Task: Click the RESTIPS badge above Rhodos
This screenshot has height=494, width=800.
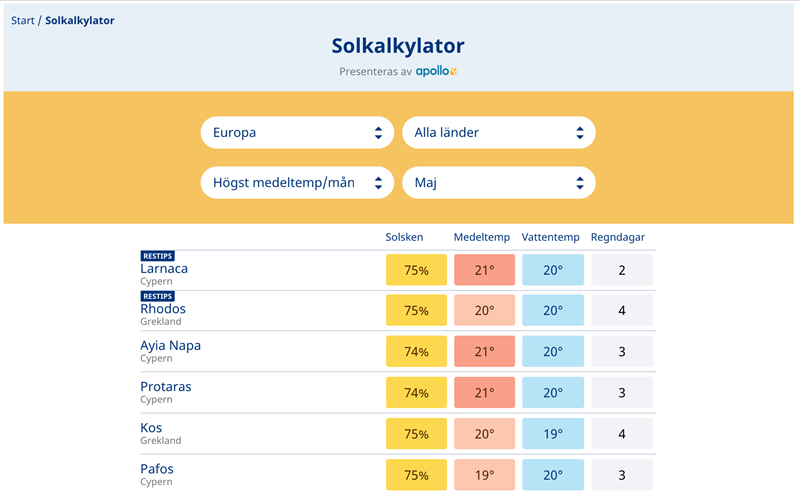Action: 157,296
